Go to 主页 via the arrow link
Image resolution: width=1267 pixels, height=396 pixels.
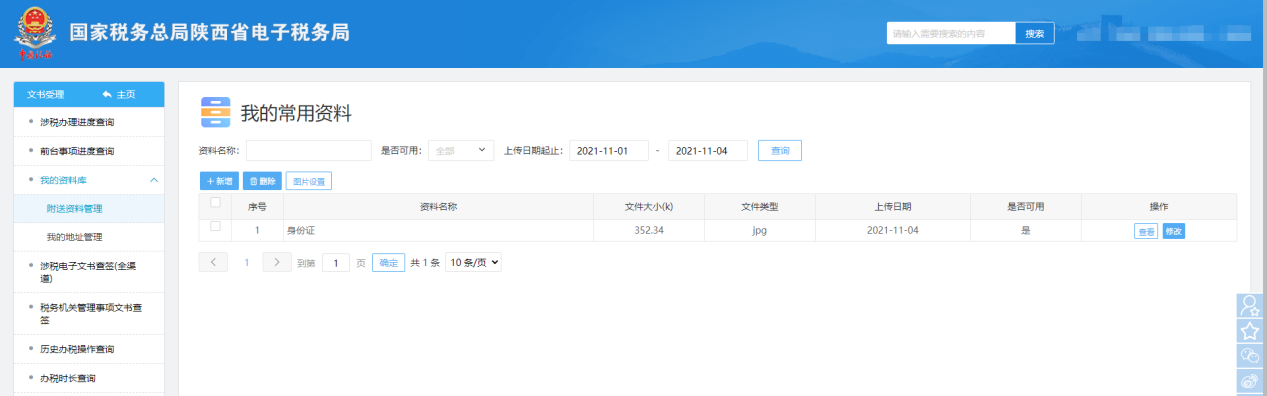click(x=119, y=94)
